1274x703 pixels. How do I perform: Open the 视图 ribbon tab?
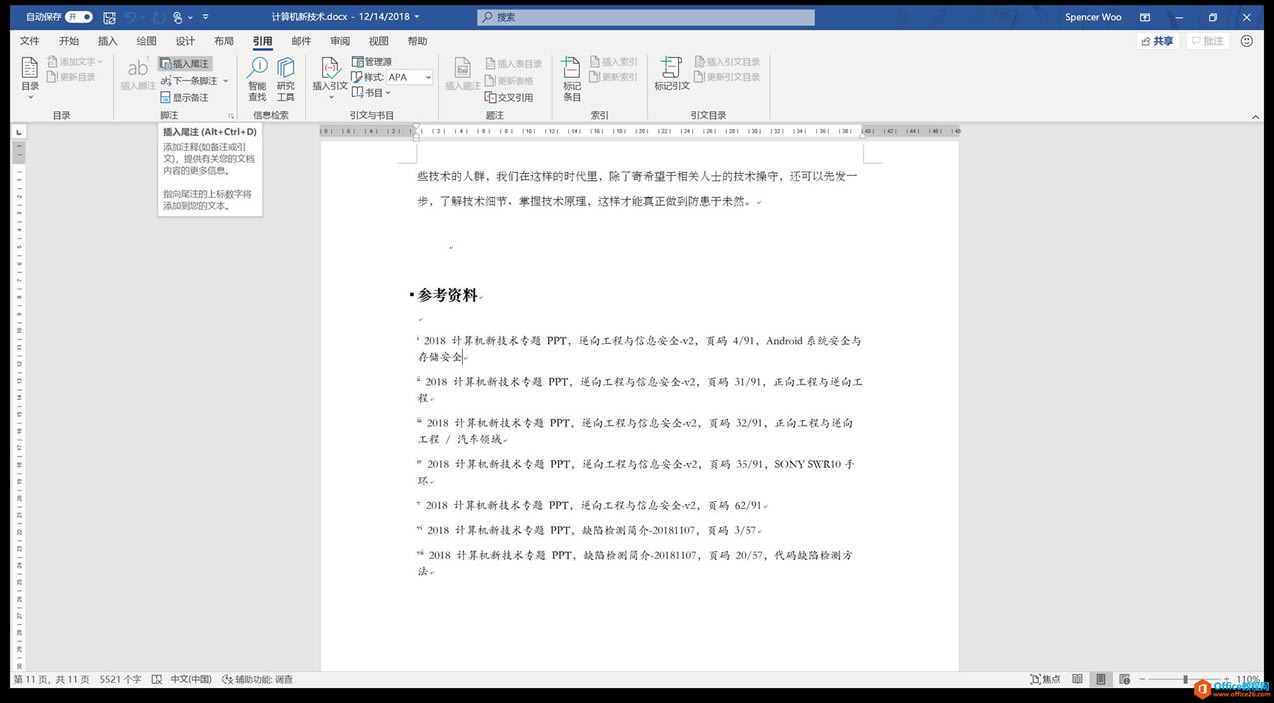point(378,40)
